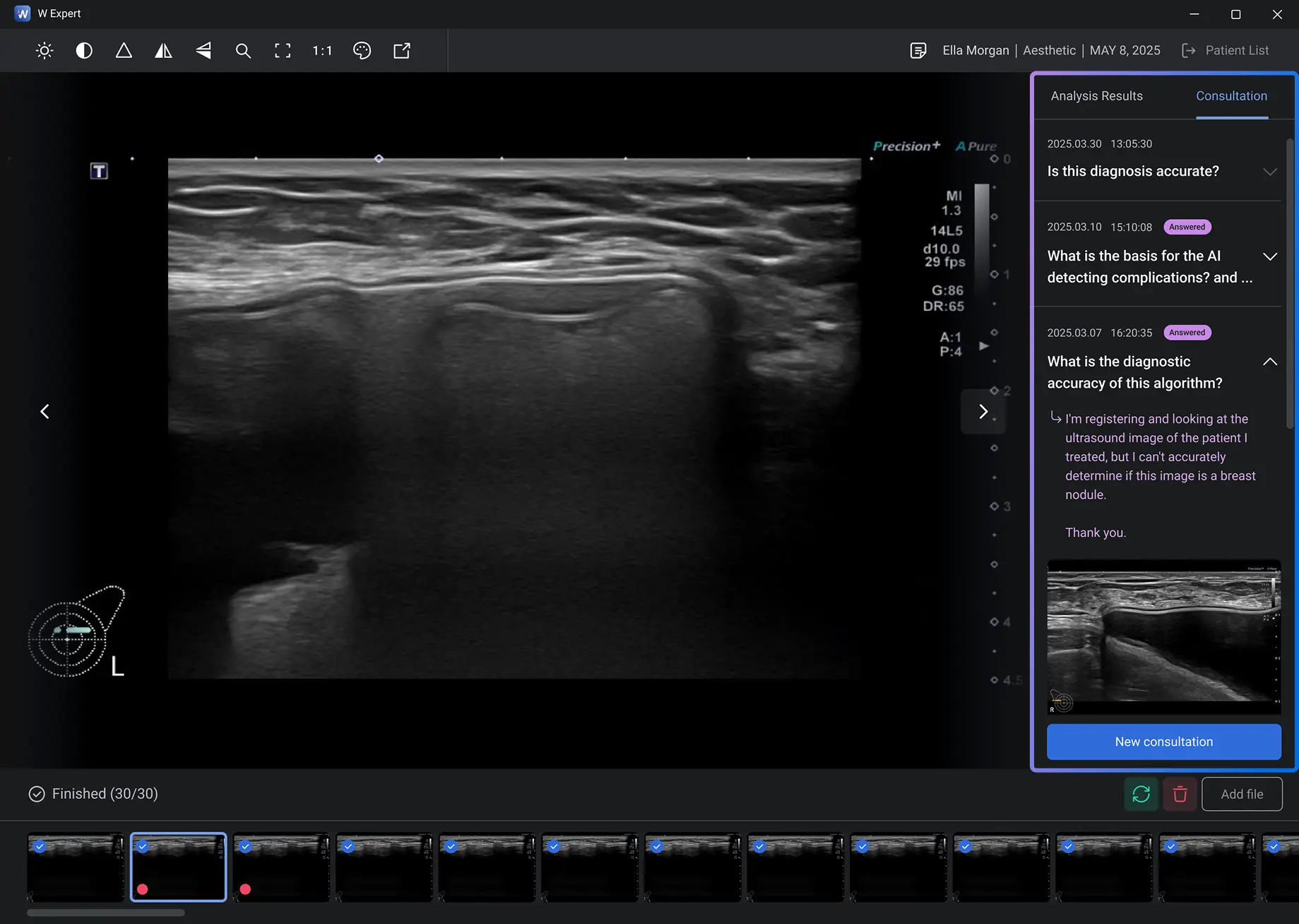Switch to the Analysis Results tab
This screenshot has width=1299, height=924.
tap(1096, 96)
